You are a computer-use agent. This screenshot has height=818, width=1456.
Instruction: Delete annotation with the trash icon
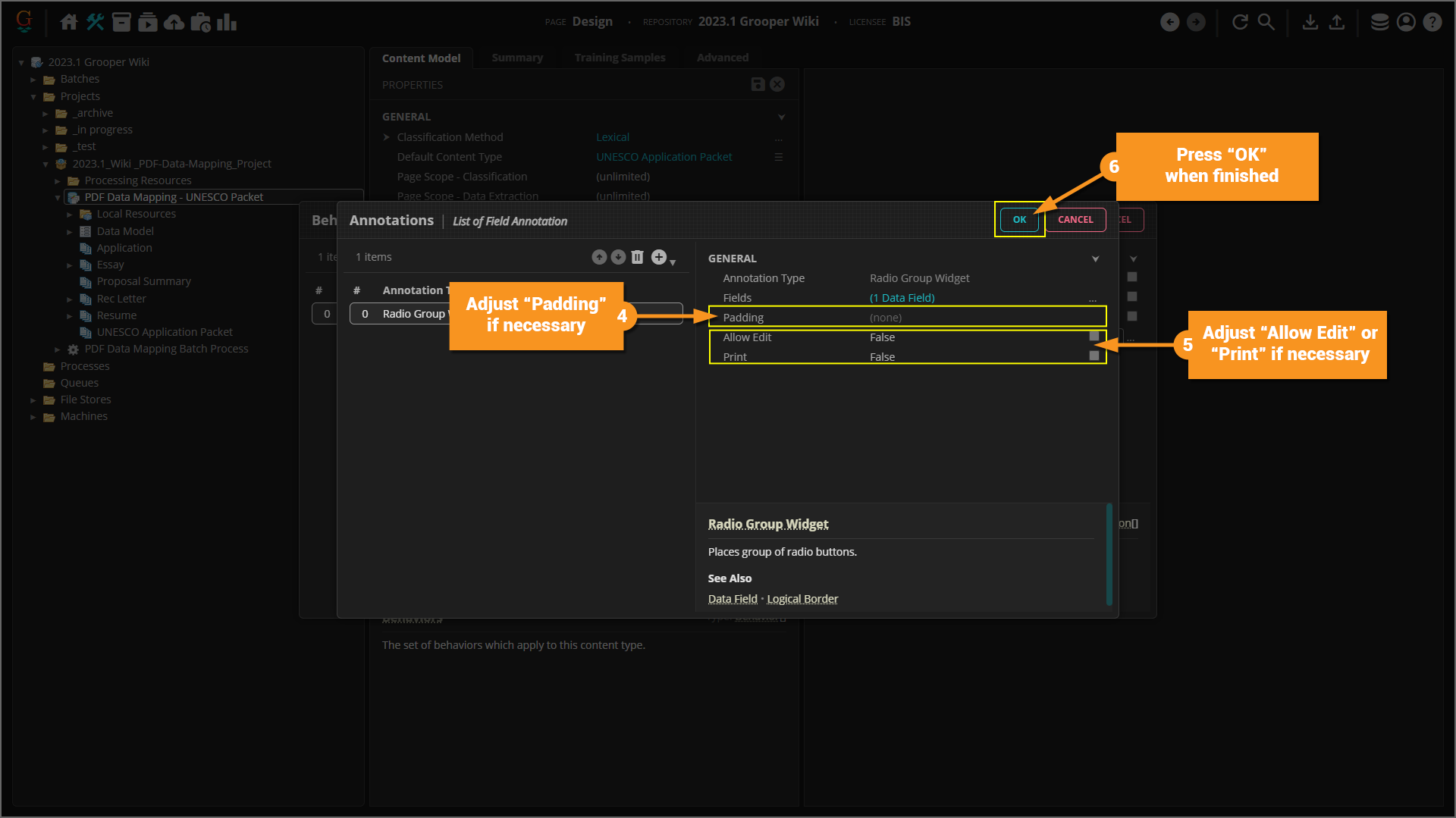[637, 258]
